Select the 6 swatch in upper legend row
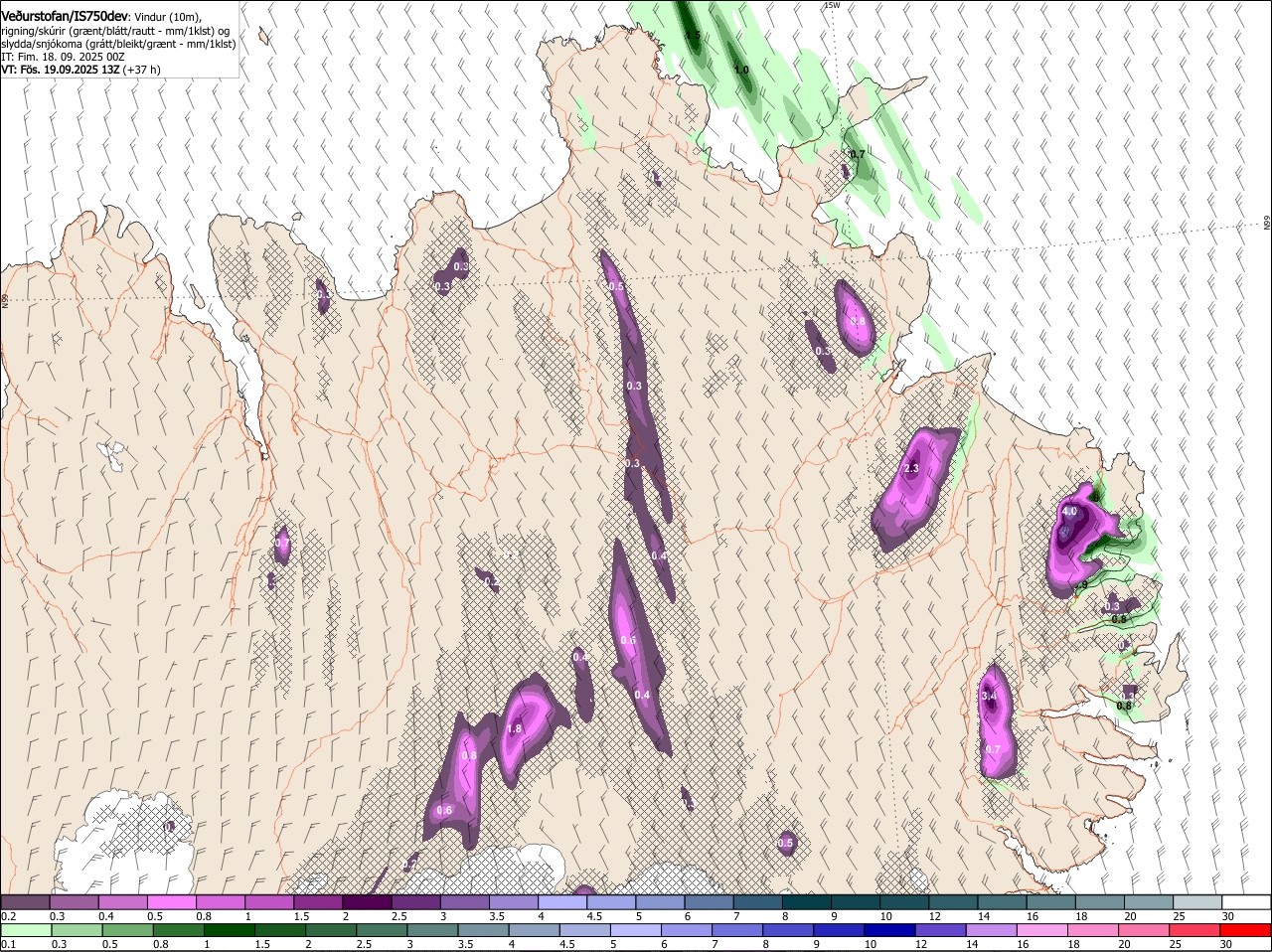1272x952 pixels. [x=709, y=901]
